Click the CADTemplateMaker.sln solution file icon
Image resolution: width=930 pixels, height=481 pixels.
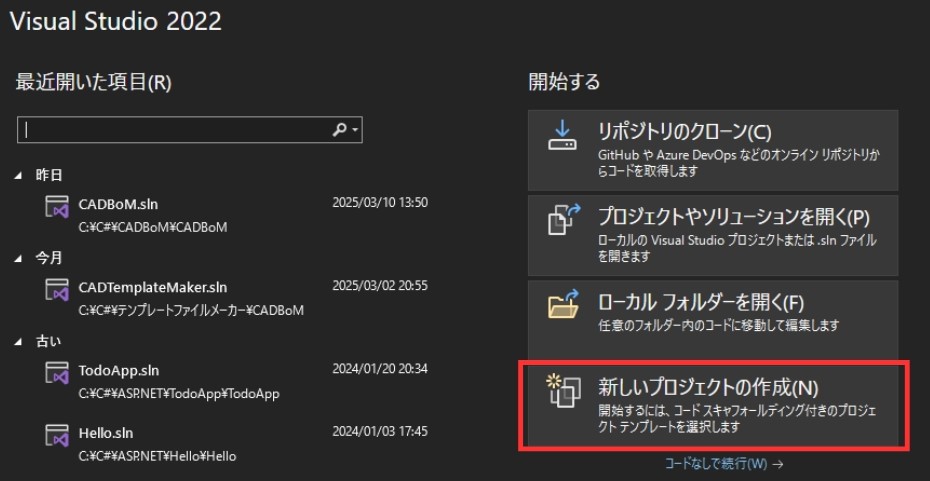[58, 289]
